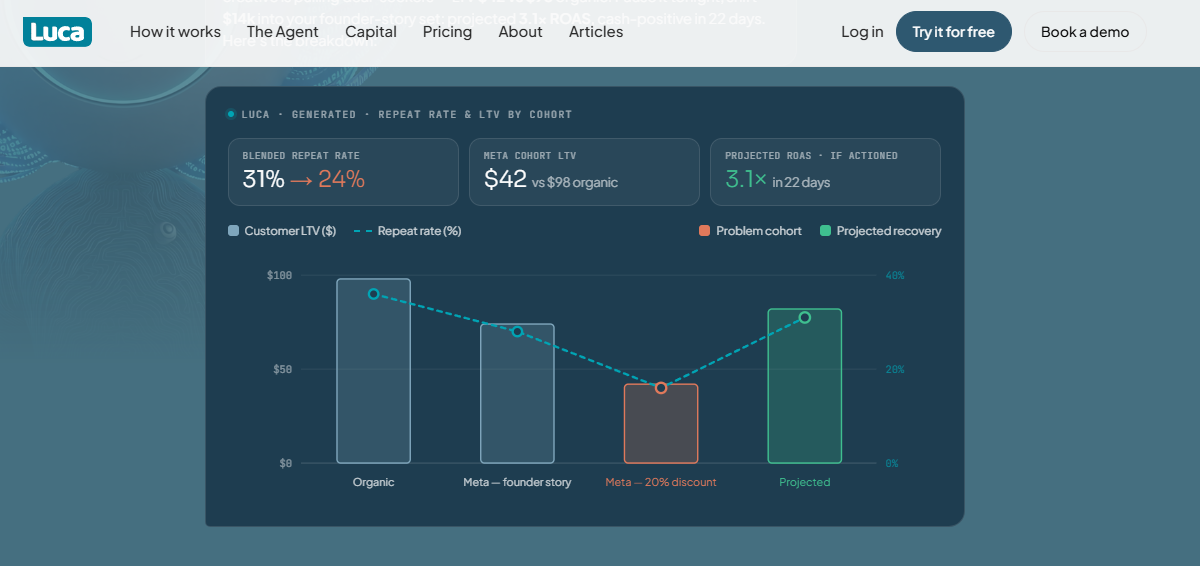Image resolution: width=1200 pixels, height=566 pixels.
Task: Click the 'REPEAT RATE & LTV BY COHORT' heading
Action: (475, 114)
